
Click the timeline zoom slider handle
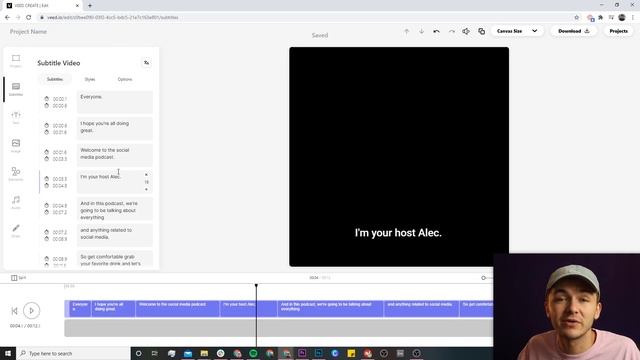coord(483,278)
